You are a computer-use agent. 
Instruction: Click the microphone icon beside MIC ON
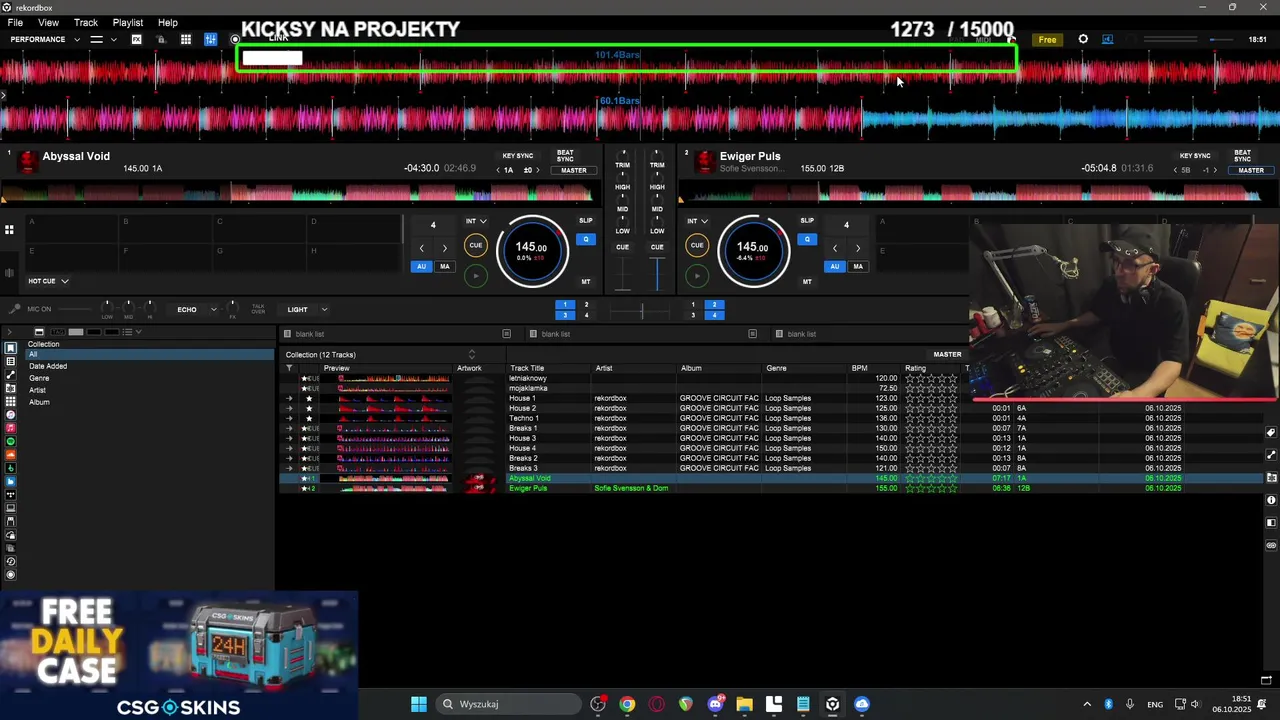[x=14, y=309]
